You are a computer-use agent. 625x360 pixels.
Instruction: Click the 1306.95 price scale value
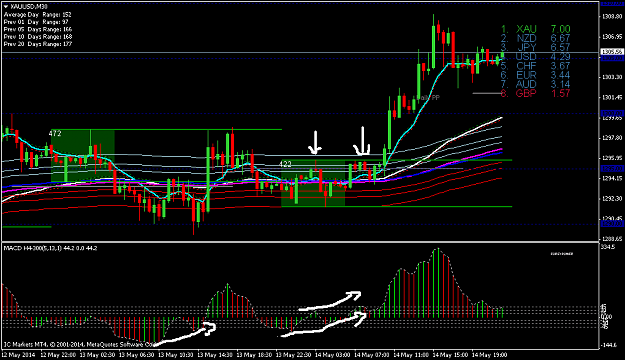pos(612,37)
